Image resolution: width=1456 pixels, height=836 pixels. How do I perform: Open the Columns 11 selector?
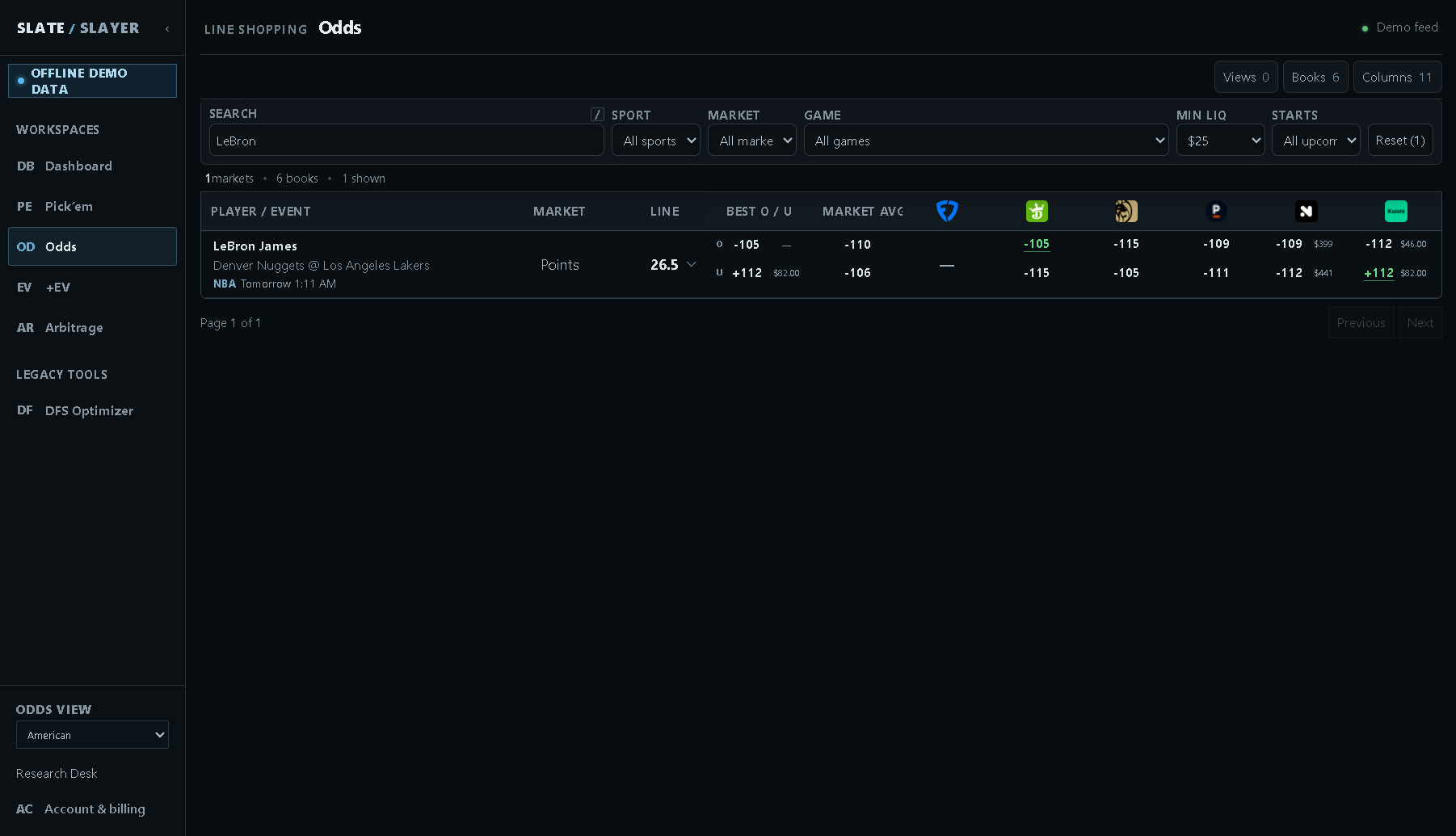(x=1397, y=78)
